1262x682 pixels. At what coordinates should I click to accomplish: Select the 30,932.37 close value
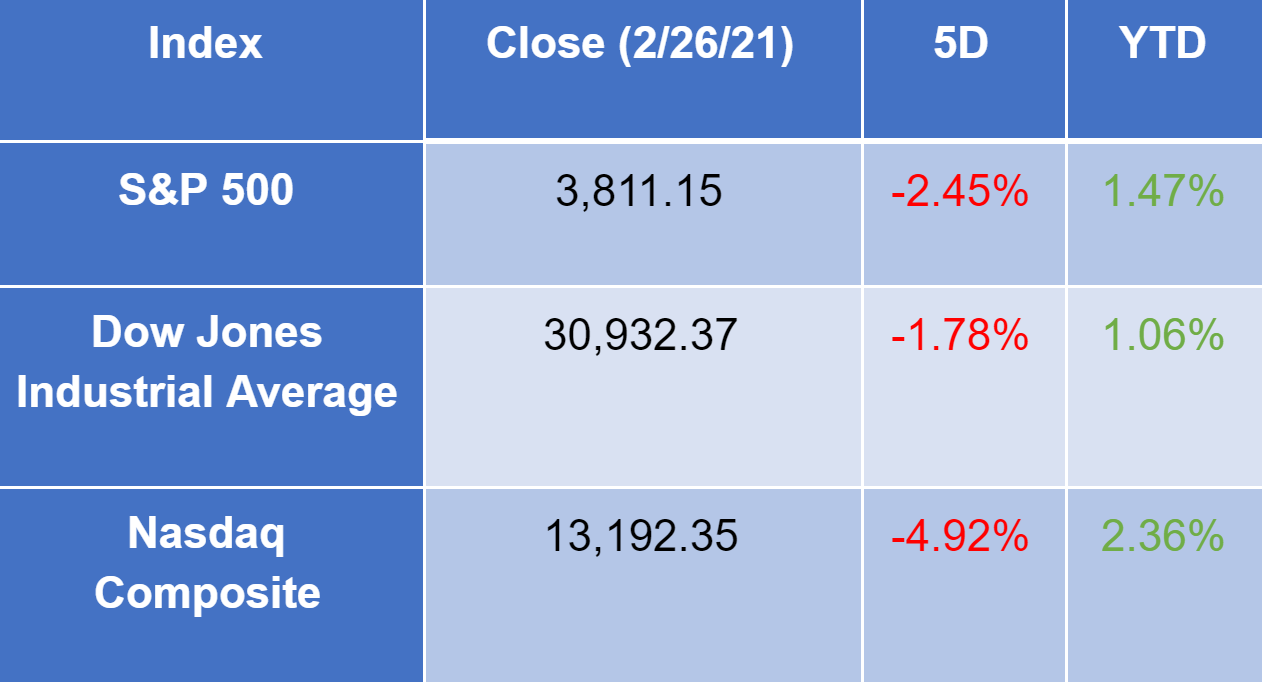(x=640, y=335)
